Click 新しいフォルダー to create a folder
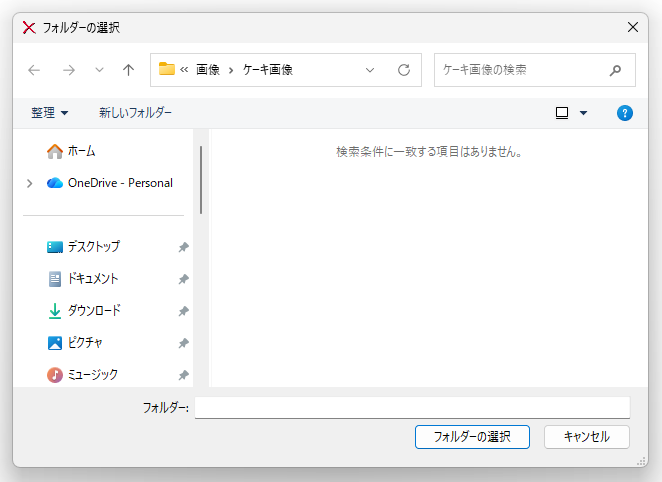This screenshot has width=662, height=482. (x=135, y=113)
